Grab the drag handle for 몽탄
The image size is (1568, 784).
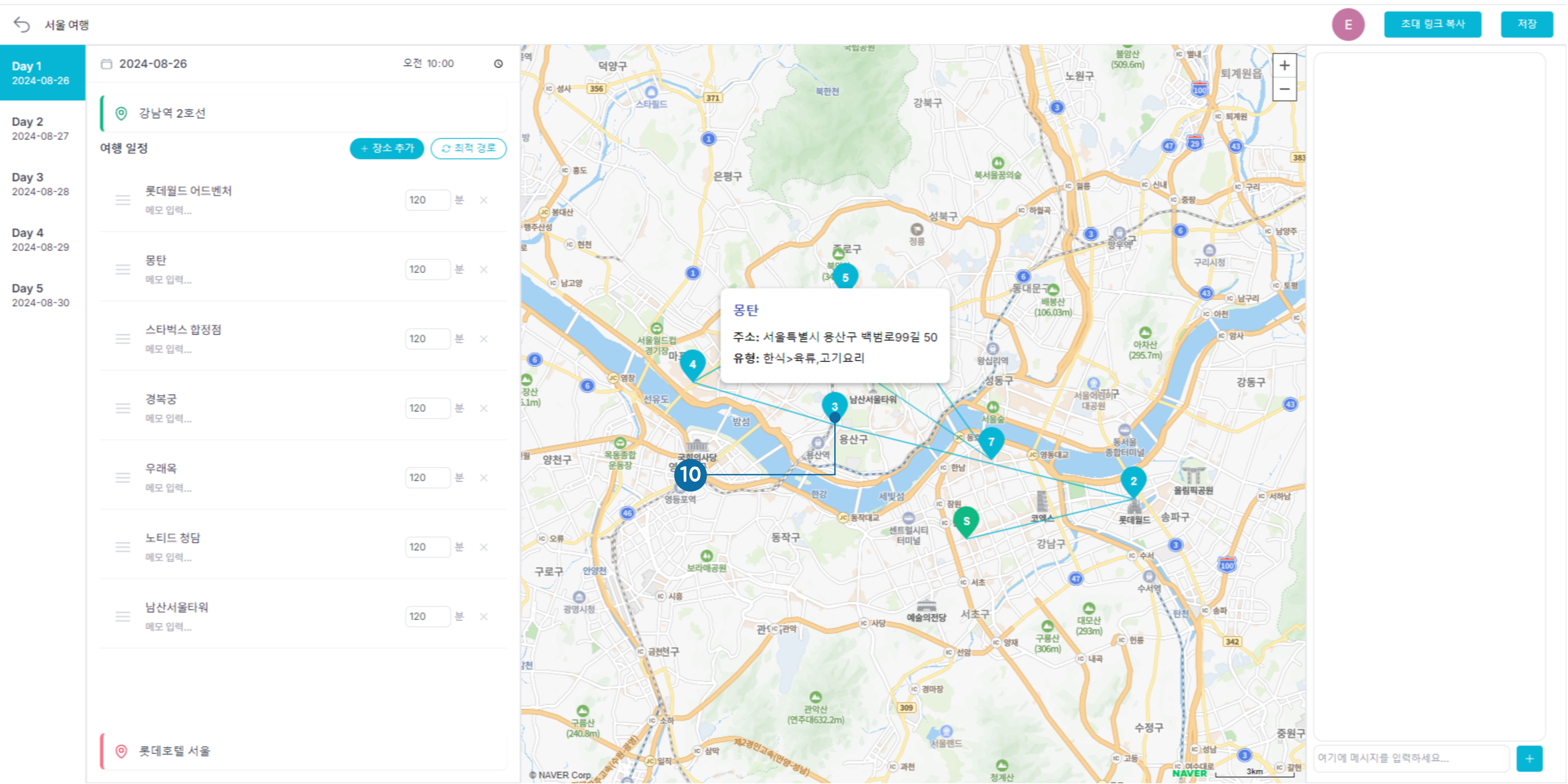click(123, 270)
